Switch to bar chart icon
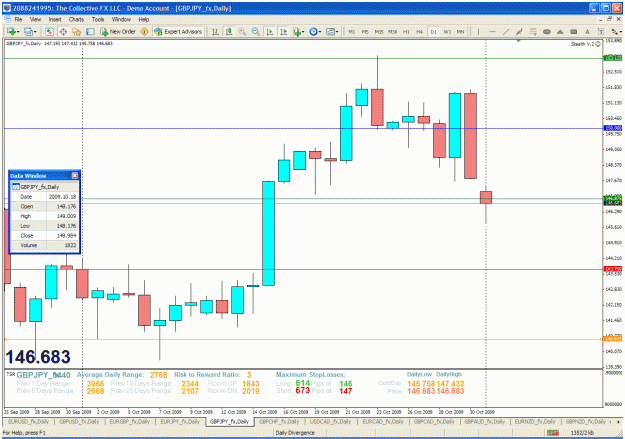The width and height of the screenshot is (625, 439). click(x=215, y=31)
